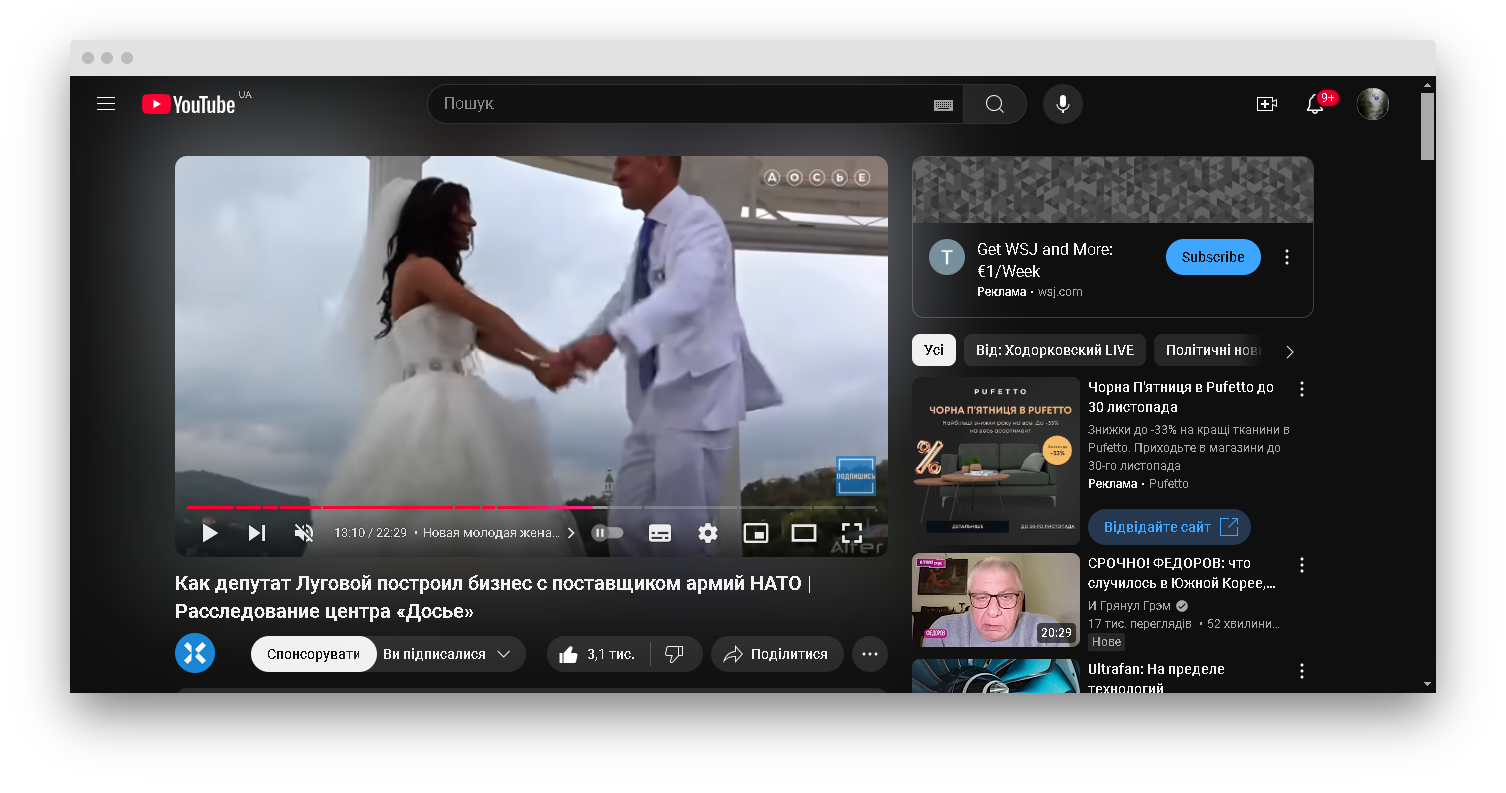Screen dimensions: 1506x793
Task: Click the video title text
Action: [494, 597]
